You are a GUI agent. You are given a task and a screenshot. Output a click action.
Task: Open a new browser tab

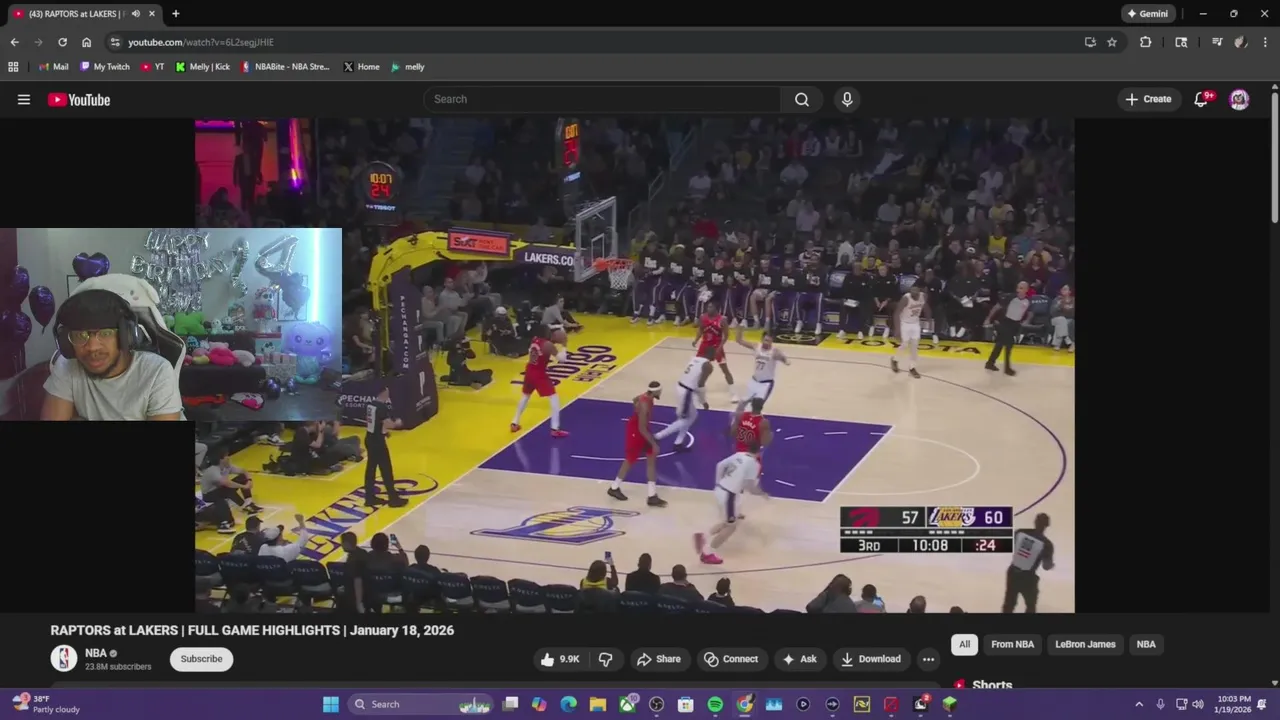coord(176,14)
